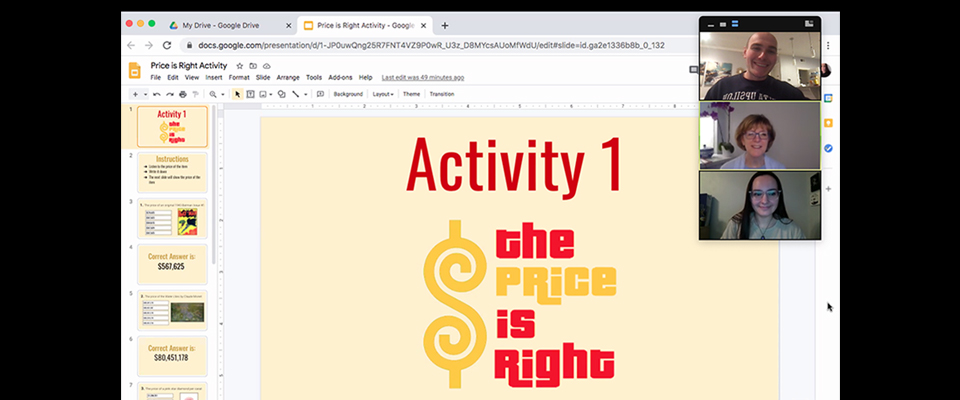The height and width of the screenshot is (400, 960).
Task: Open new slide layout dropdown arrow
Action: click(x=145, y=94)
